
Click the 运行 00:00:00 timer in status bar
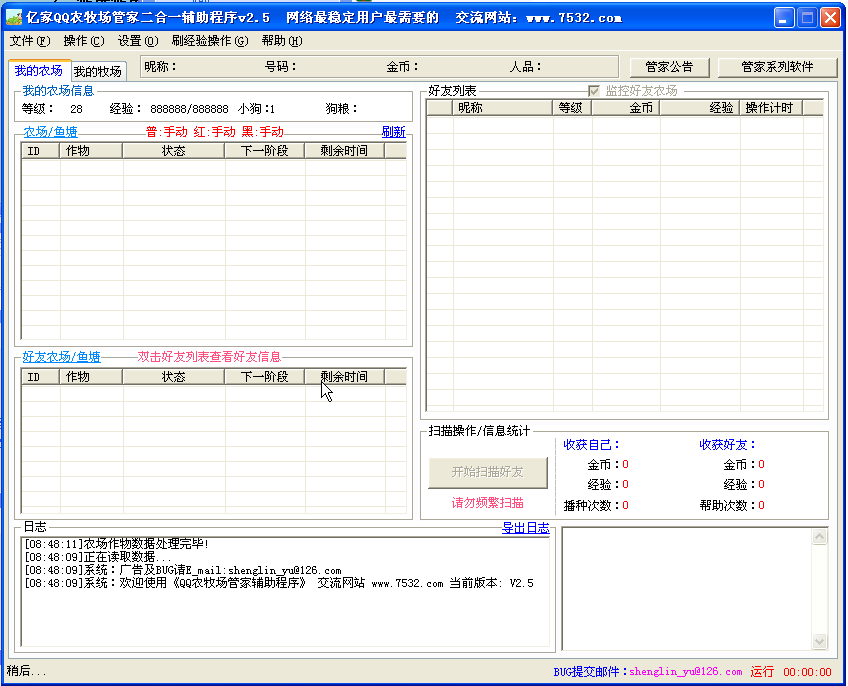pos(791,672)
